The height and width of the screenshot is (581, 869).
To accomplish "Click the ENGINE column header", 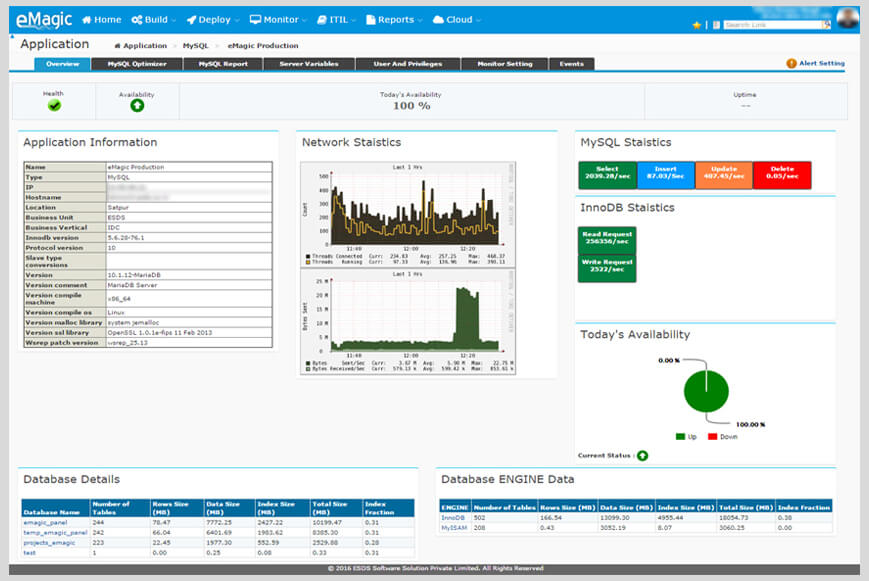I will coord(455,507).
